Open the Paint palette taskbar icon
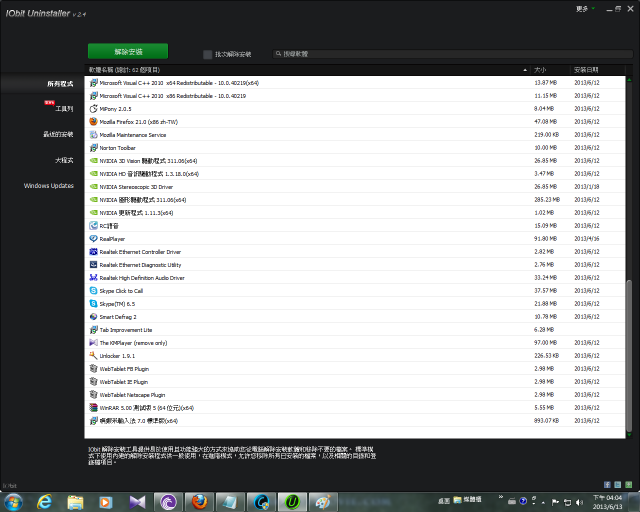Viewport: 640px width, 512px height. 323,502
